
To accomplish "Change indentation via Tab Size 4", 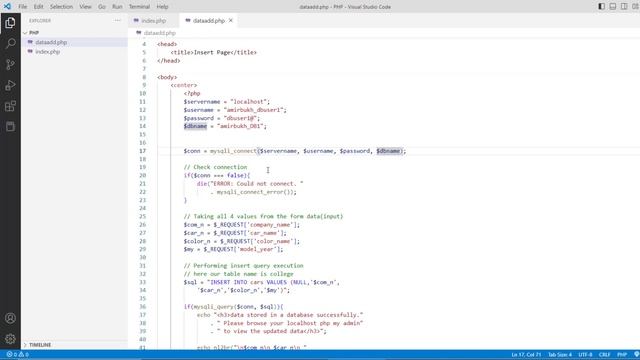I will pyautogui.click(x=560, y=354).
